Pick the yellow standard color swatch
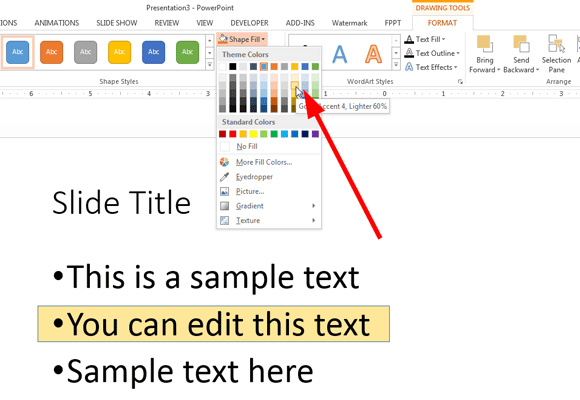Viewport: 580px width, 400px height. 253,134
